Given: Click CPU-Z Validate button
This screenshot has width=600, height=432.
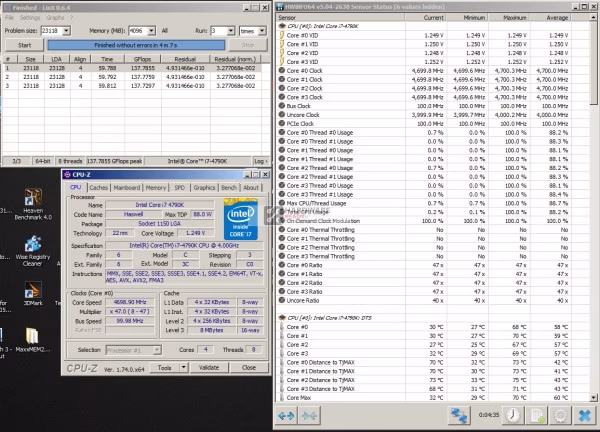Looking at the screenshot, I should coord(209,368).
